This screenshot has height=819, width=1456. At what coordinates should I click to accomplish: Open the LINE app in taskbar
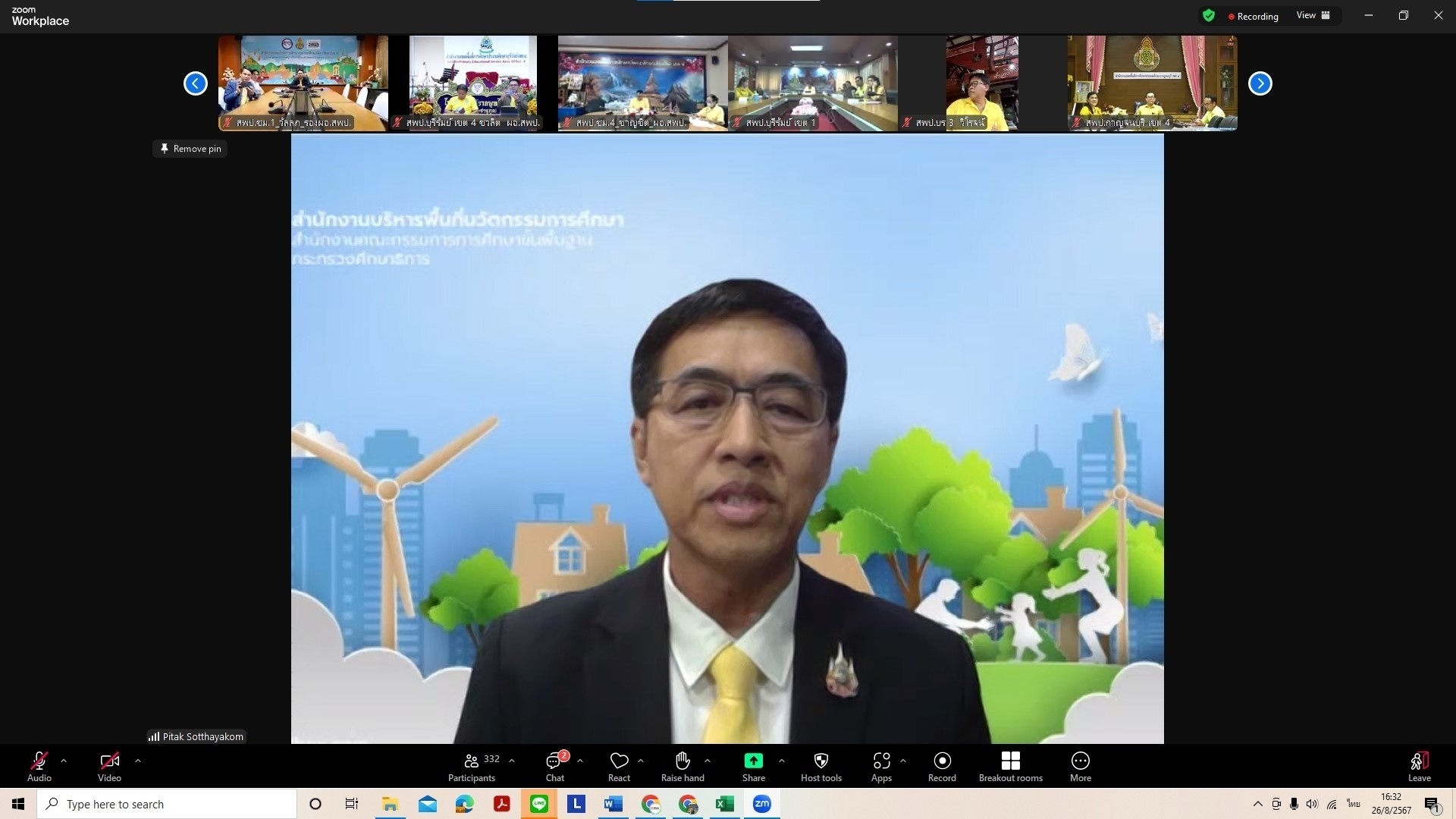(539, 804)
